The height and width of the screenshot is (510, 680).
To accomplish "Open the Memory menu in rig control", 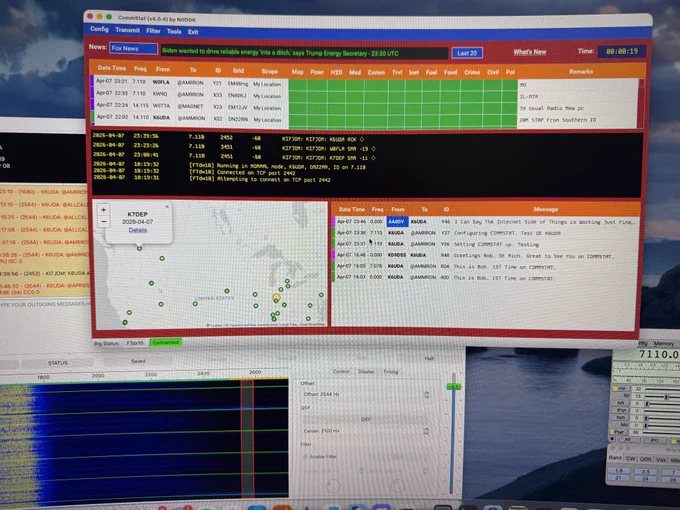I will (664, 343).
